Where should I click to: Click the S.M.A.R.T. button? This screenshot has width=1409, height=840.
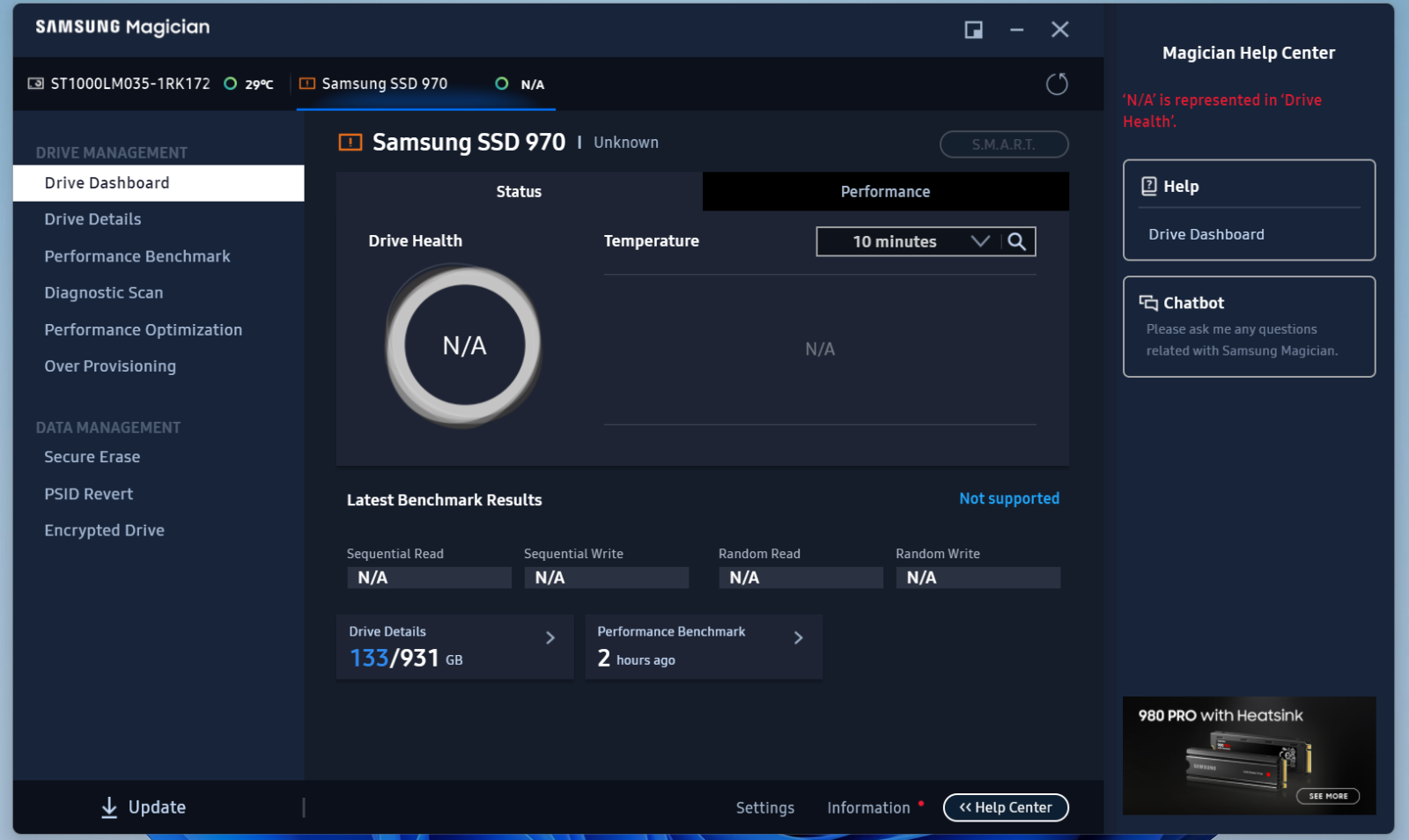(x=1004, y=144)
